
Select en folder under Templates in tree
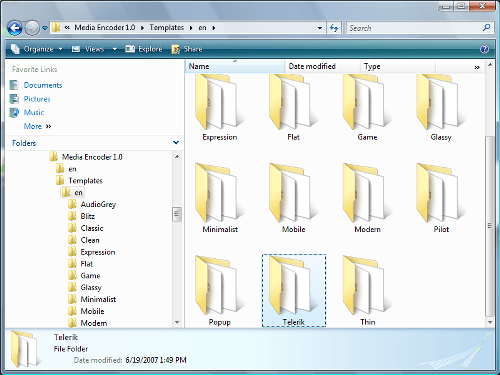tap(78, 193)
